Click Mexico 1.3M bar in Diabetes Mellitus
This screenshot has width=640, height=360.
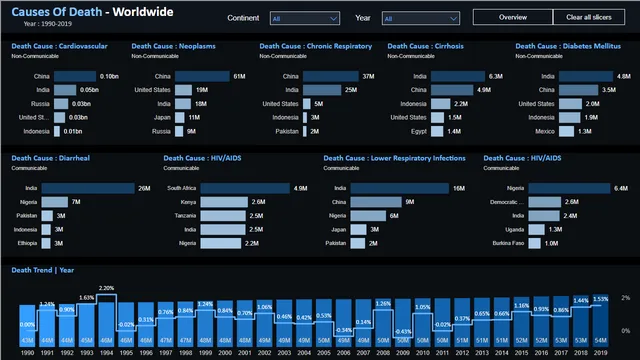click(x=566, y=131)
